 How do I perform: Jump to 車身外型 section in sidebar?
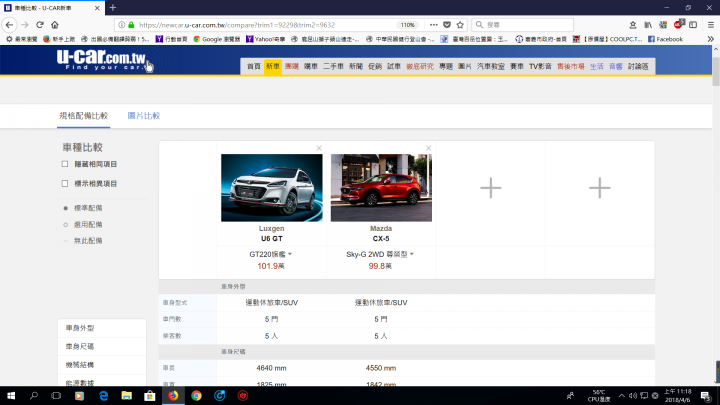(x=102, y=328)
